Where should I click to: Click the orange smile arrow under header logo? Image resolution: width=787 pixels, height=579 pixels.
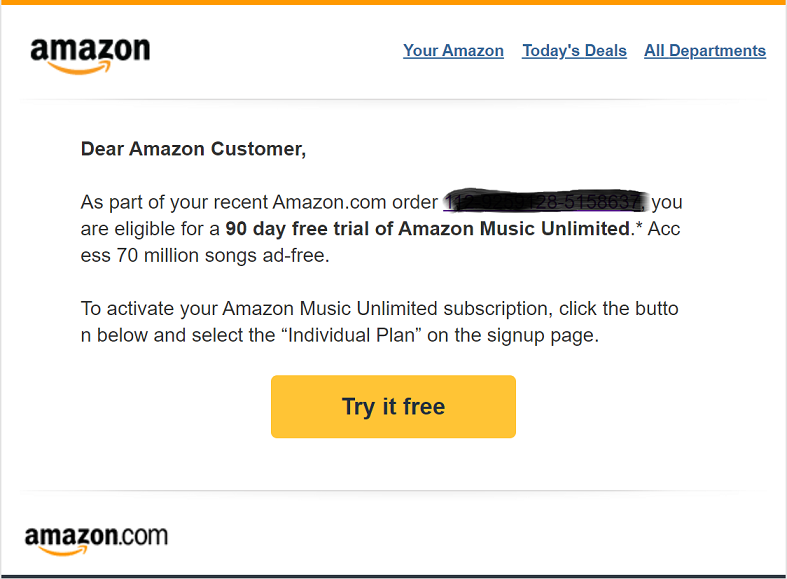pyautogui.click(x=79, y=68)
